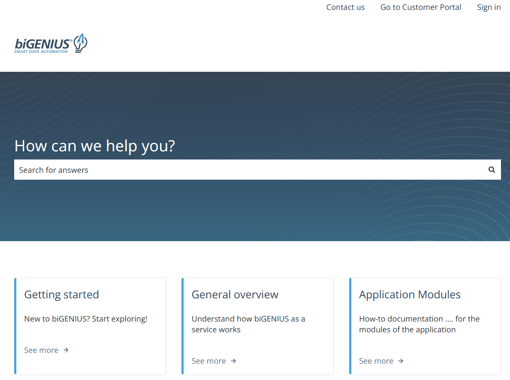The image size is (510, 380).
Task: Open the Application Modules heading
Action: coord(410,294)
